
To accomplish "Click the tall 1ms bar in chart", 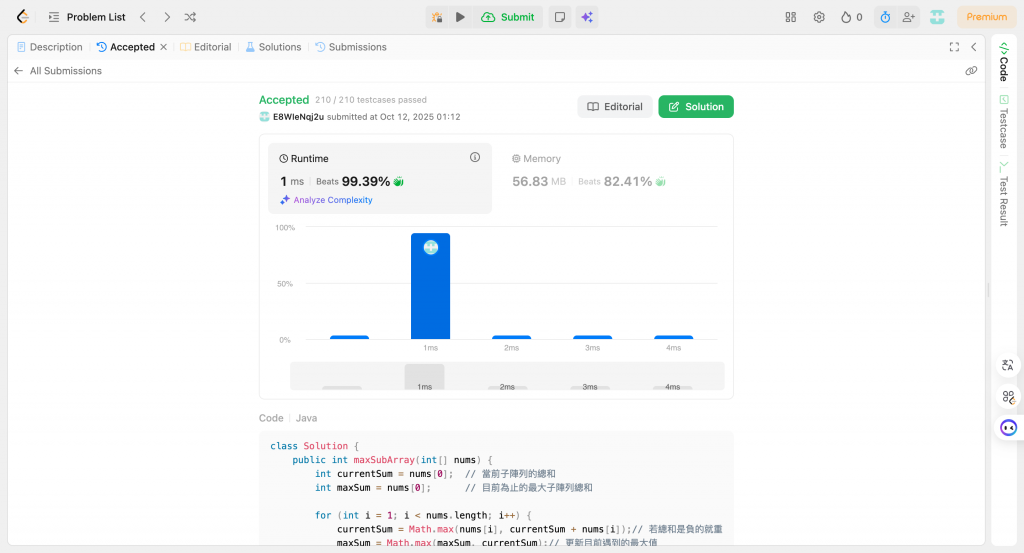I will pyautogui.click(x=430, y=286).
